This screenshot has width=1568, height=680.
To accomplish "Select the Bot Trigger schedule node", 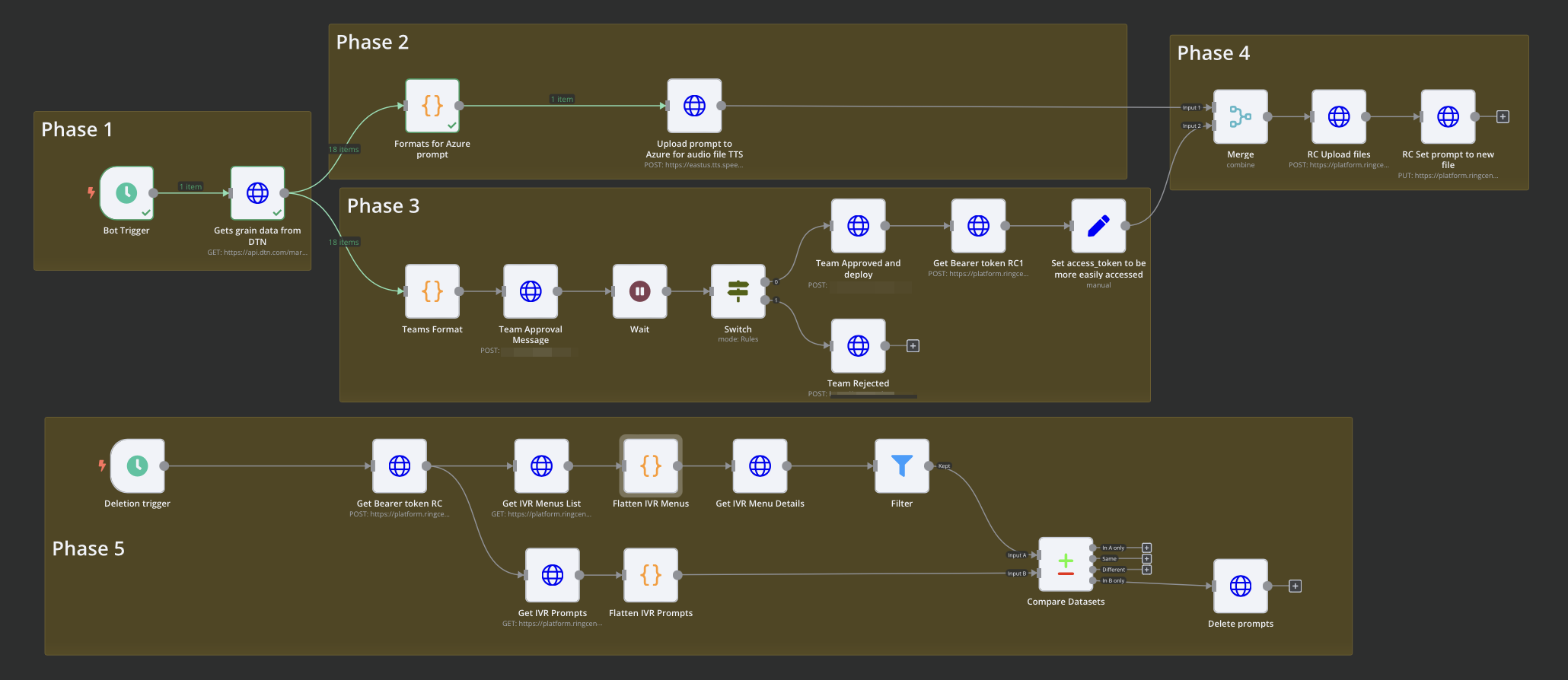I will [126, 193].
